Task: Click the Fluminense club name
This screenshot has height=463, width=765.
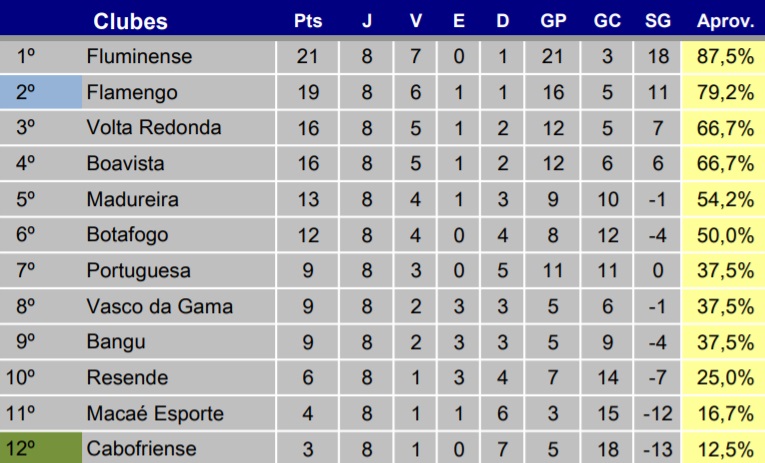Action: (x=138, y=57)
